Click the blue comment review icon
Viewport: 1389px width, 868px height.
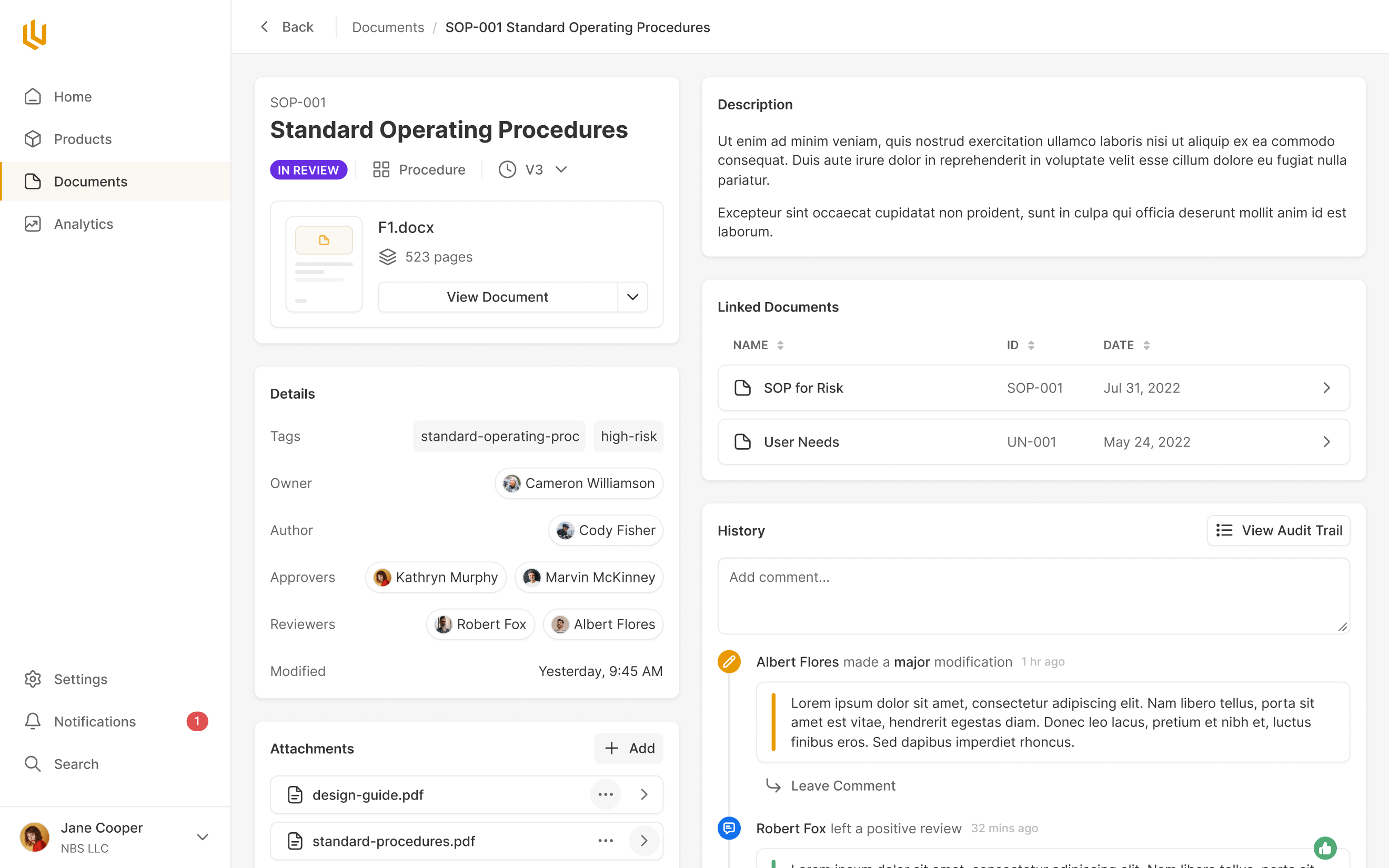[x=729, y=828]
